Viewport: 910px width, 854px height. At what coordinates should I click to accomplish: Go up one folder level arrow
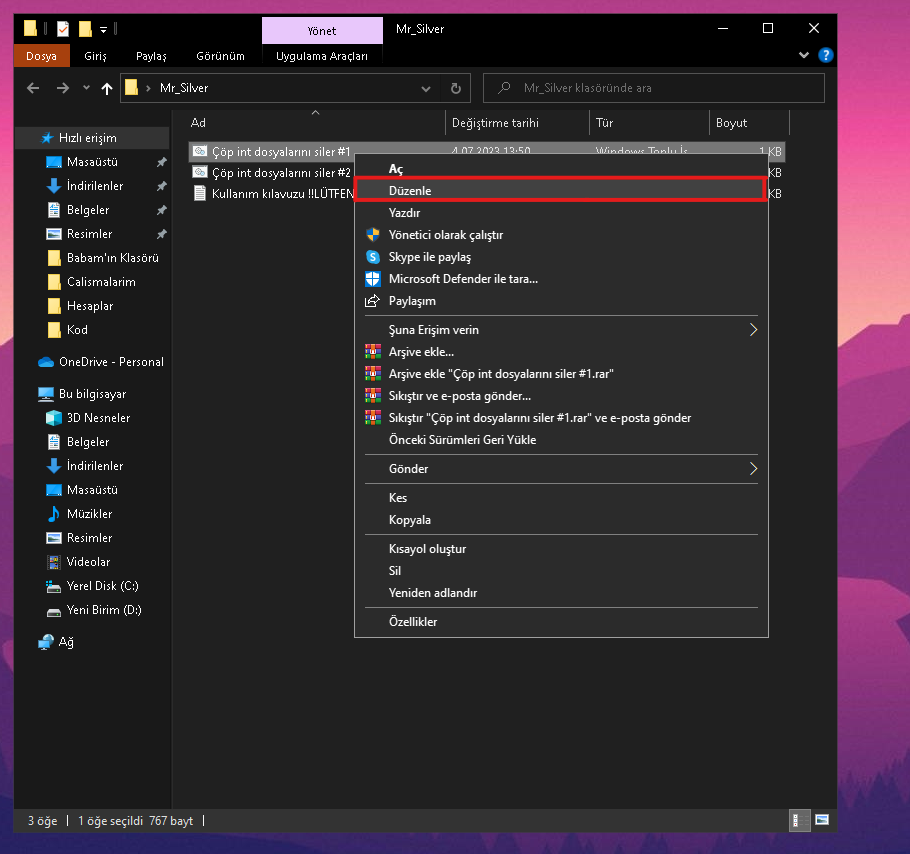tap(107, 88)
